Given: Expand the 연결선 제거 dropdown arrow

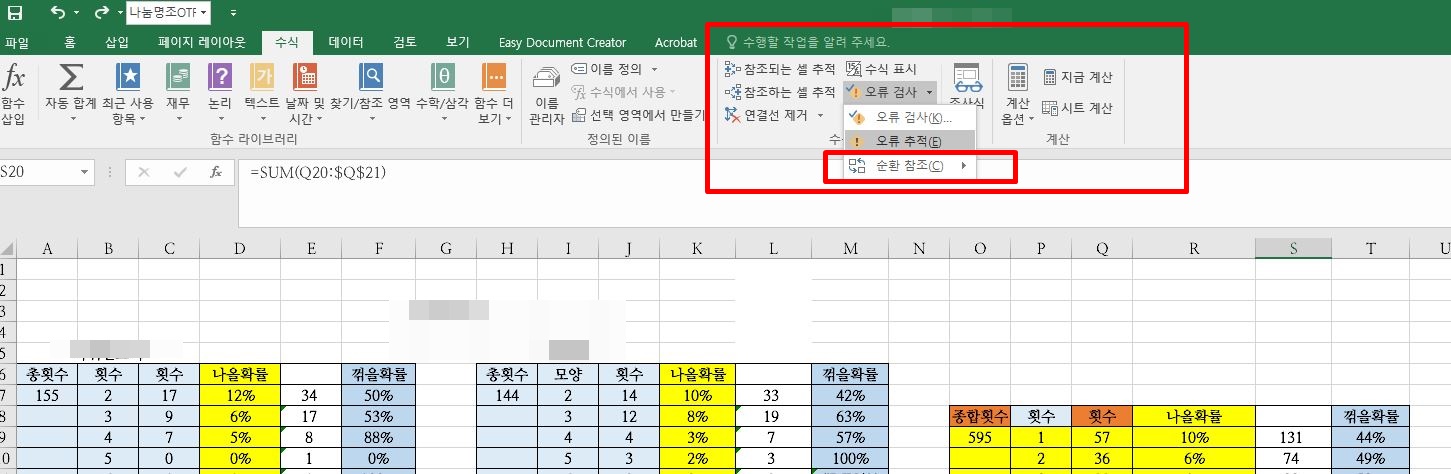Looking at the screenshot, I should pos(820,115).
